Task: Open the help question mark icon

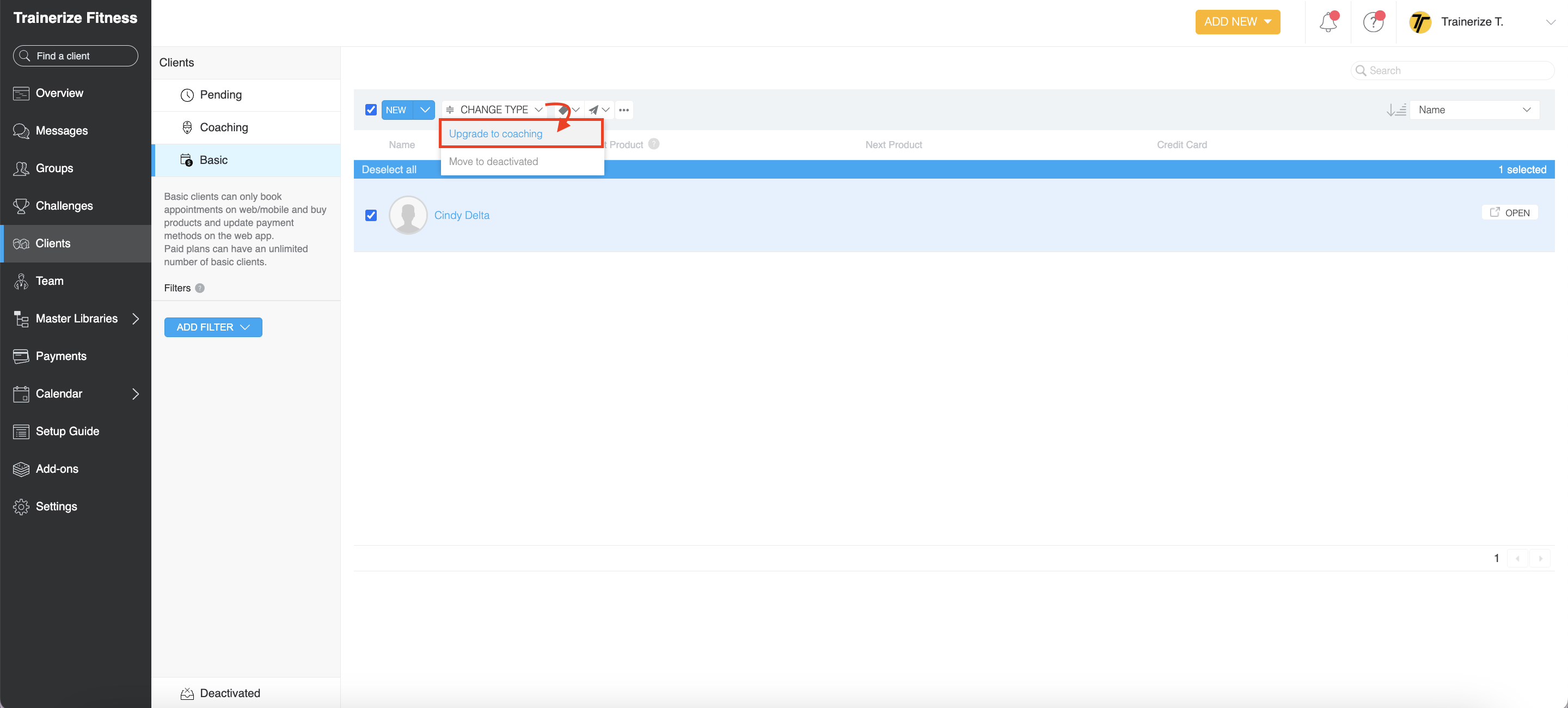Action: coord(1373,22)
